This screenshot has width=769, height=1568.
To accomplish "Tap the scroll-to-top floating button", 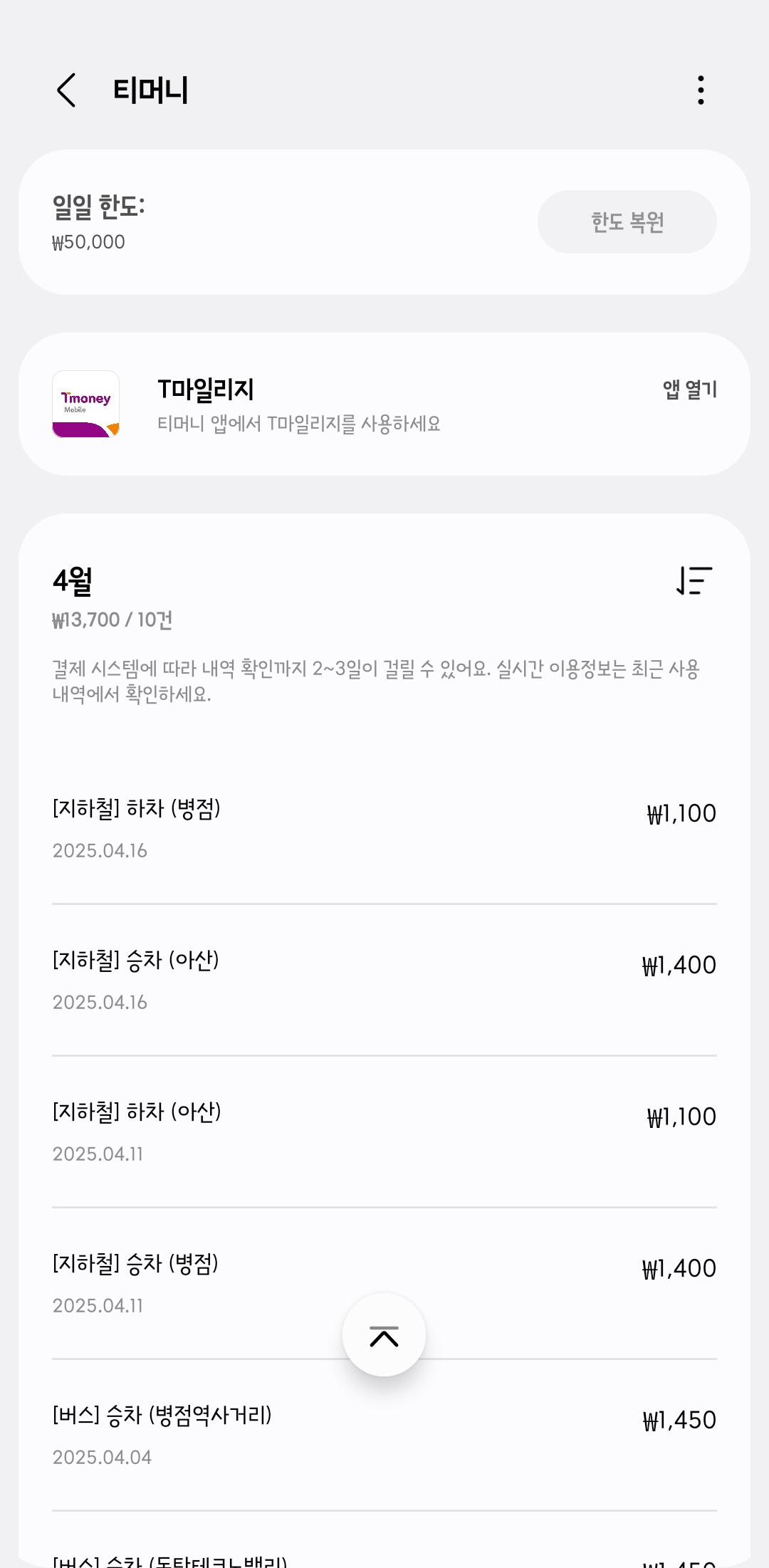I will tap(384, 1335).
